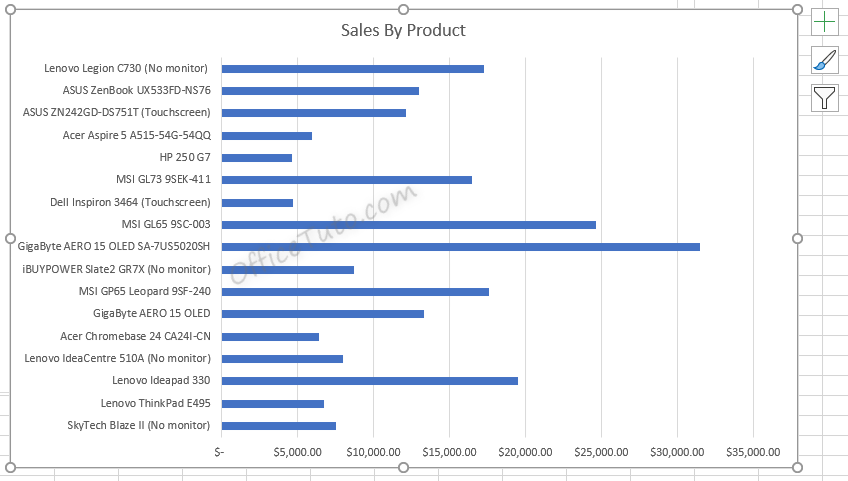Select the ASUS ZN242GD-DS751T bar

314,113
